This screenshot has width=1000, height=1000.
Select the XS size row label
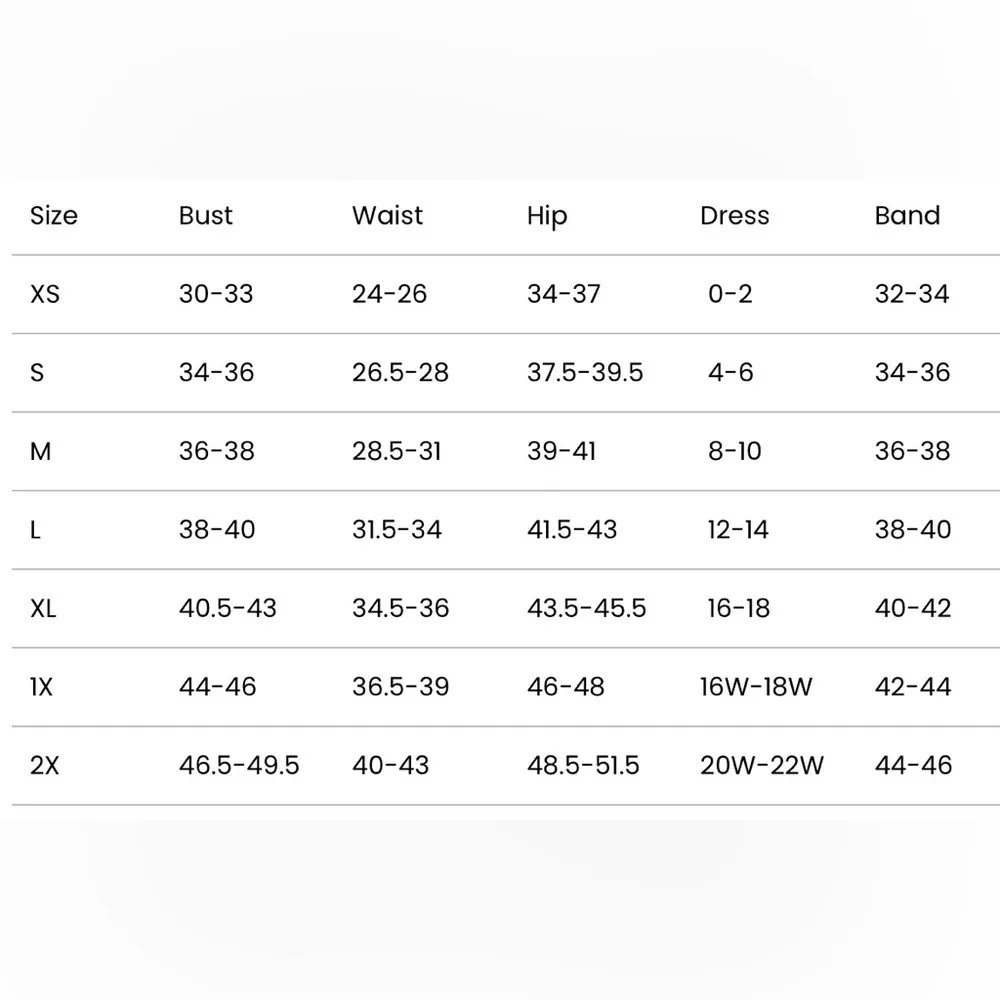[45, 294]
